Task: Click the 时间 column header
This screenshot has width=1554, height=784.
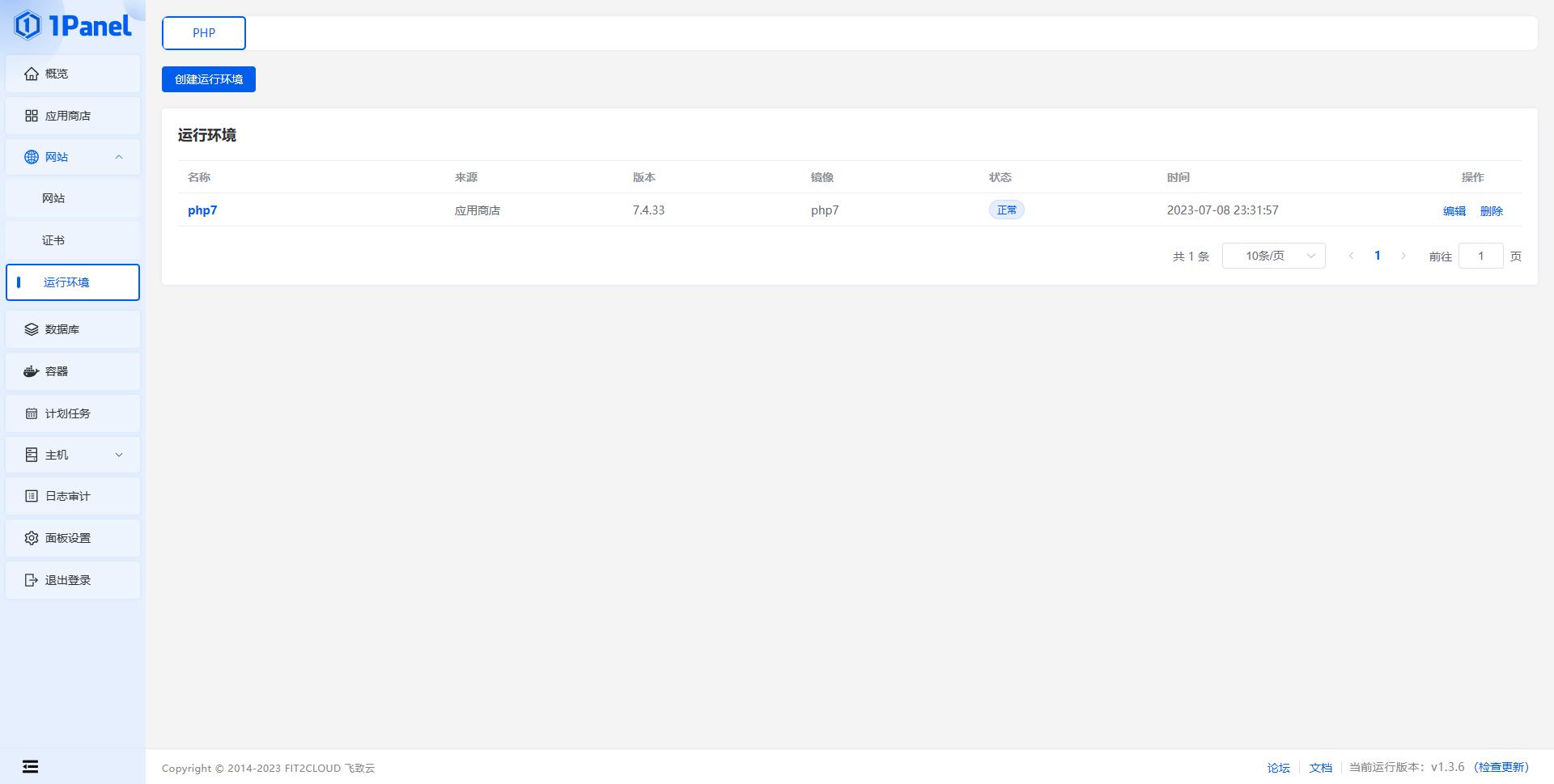Action: point(1178,177)
